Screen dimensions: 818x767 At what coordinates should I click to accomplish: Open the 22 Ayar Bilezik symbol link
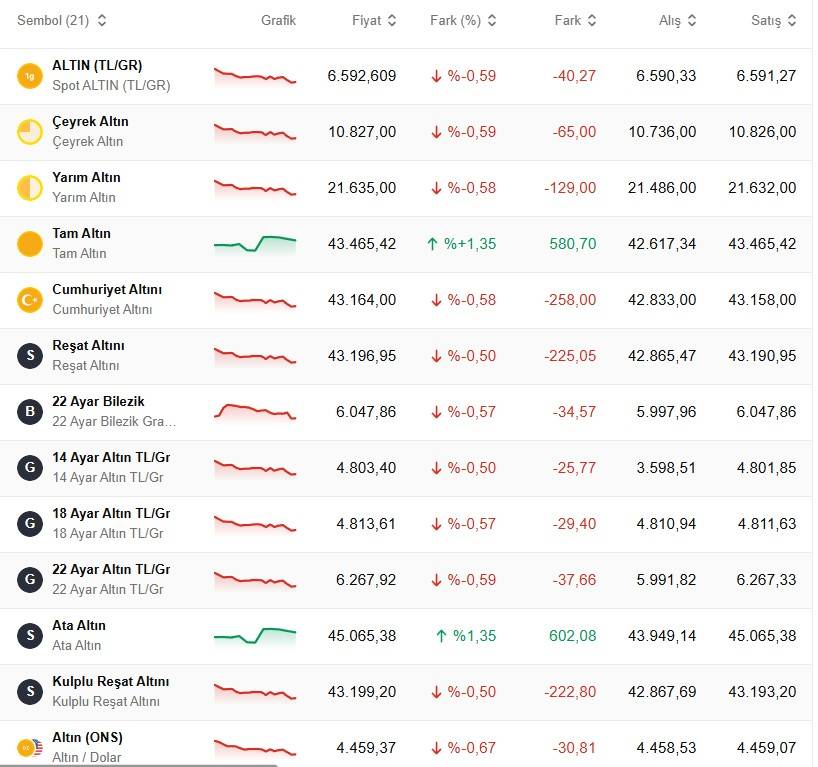[98, 401]
